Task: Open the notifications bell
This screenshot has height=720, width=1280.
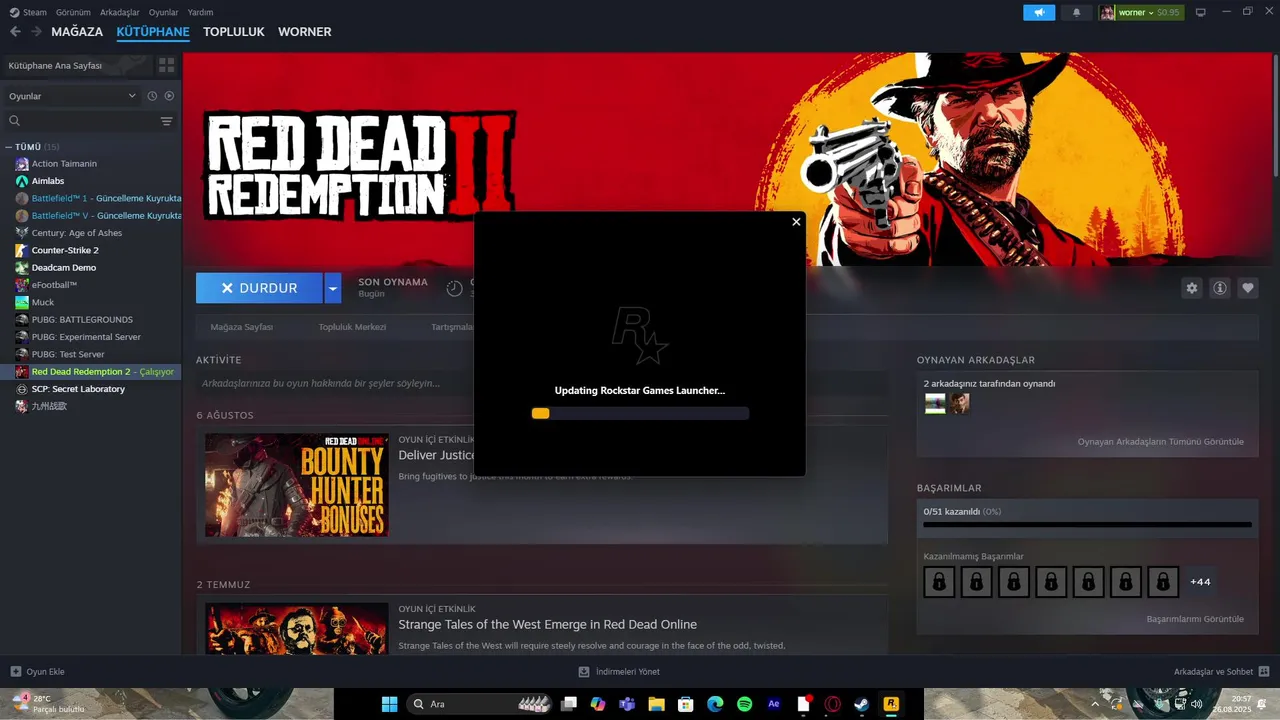Action: coord(1076,12)
